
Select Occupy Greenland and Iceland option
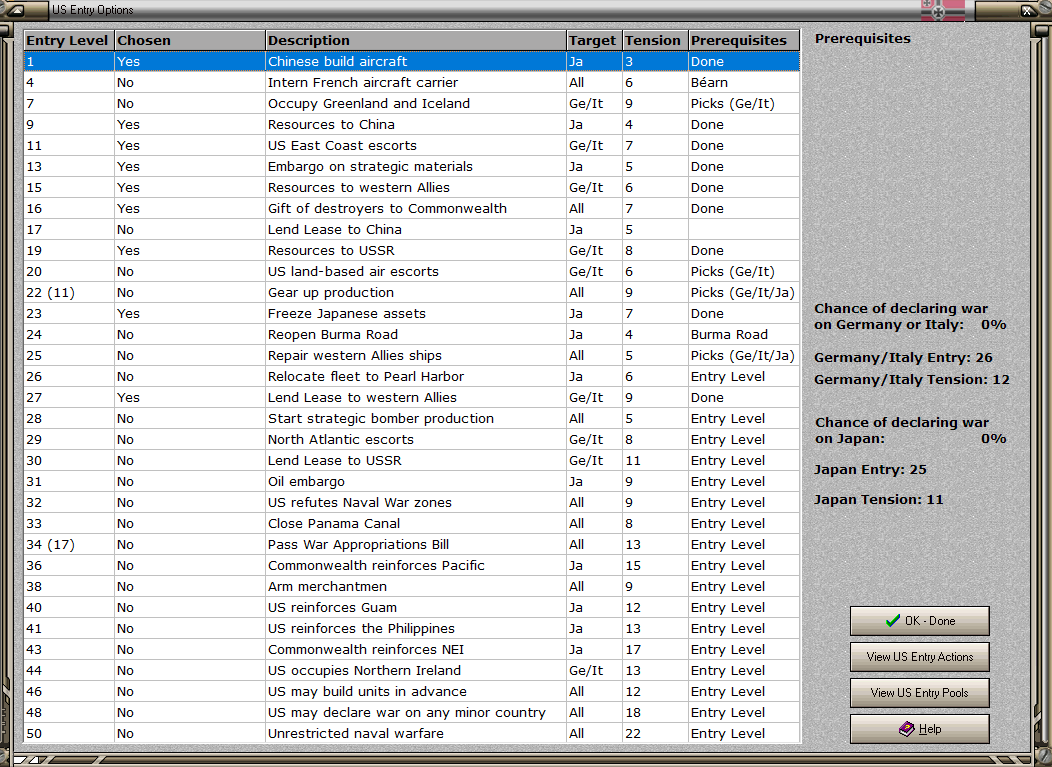pyautogui.click(x=412, y=103)
